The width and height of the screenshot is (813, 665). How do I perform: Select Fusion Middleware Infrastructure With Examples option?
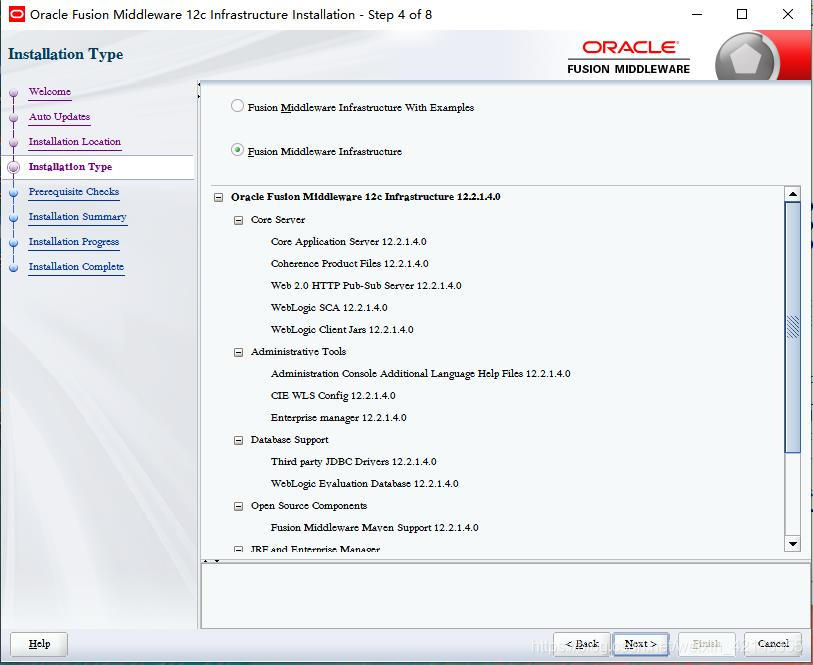[237, 106]
